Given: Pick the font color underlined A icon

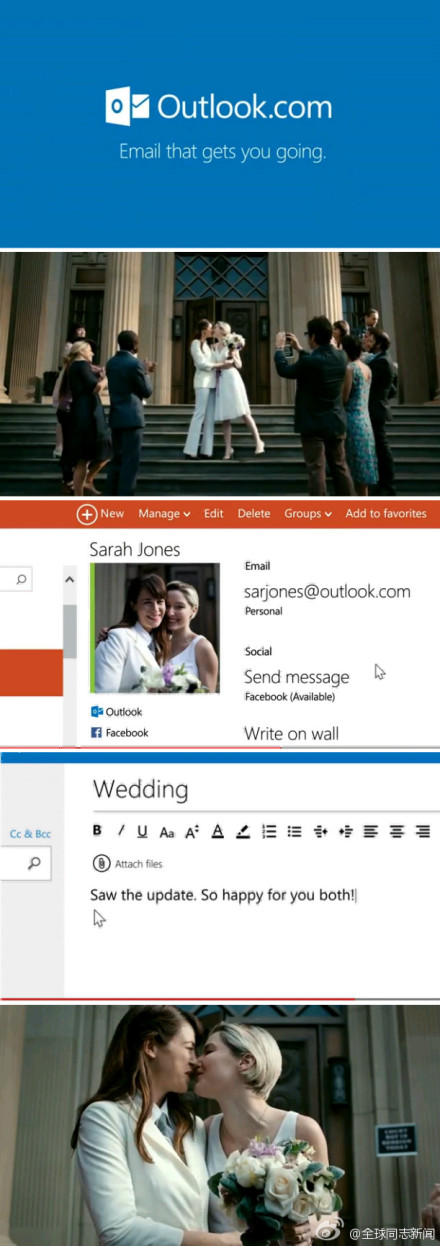Looking at the screenshot, I should (x=217, y=830).
